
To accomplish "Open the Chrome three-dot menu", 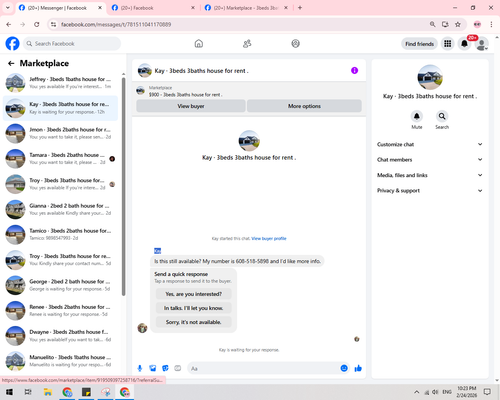I will coord(491,24).
